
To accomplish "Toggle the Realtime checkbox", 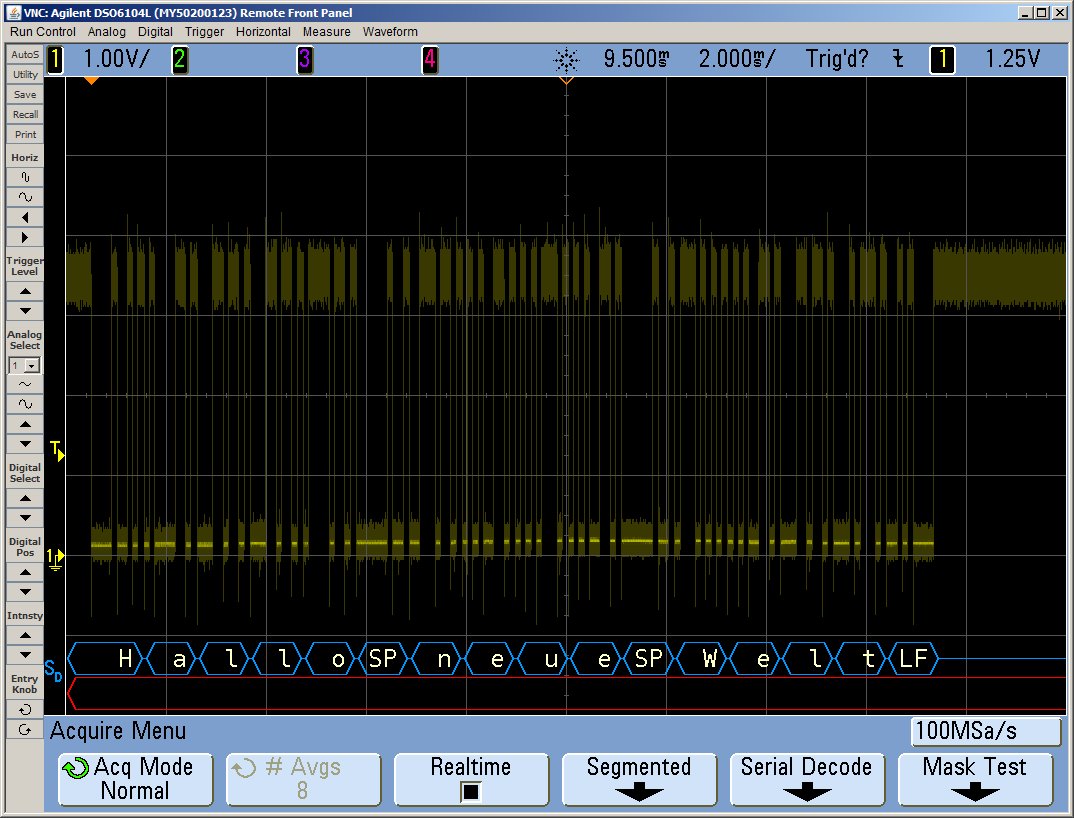I will click(x=470, y=792).
